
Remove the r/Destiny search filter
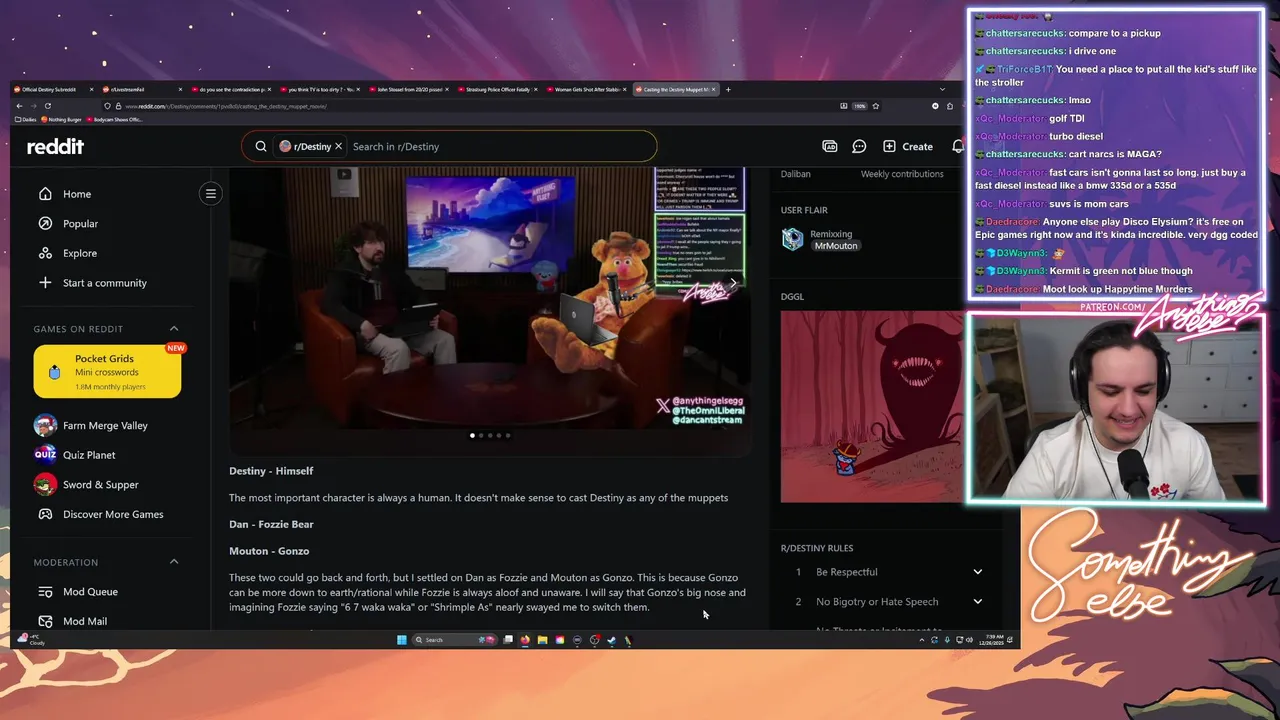click(x=338, y=146)
